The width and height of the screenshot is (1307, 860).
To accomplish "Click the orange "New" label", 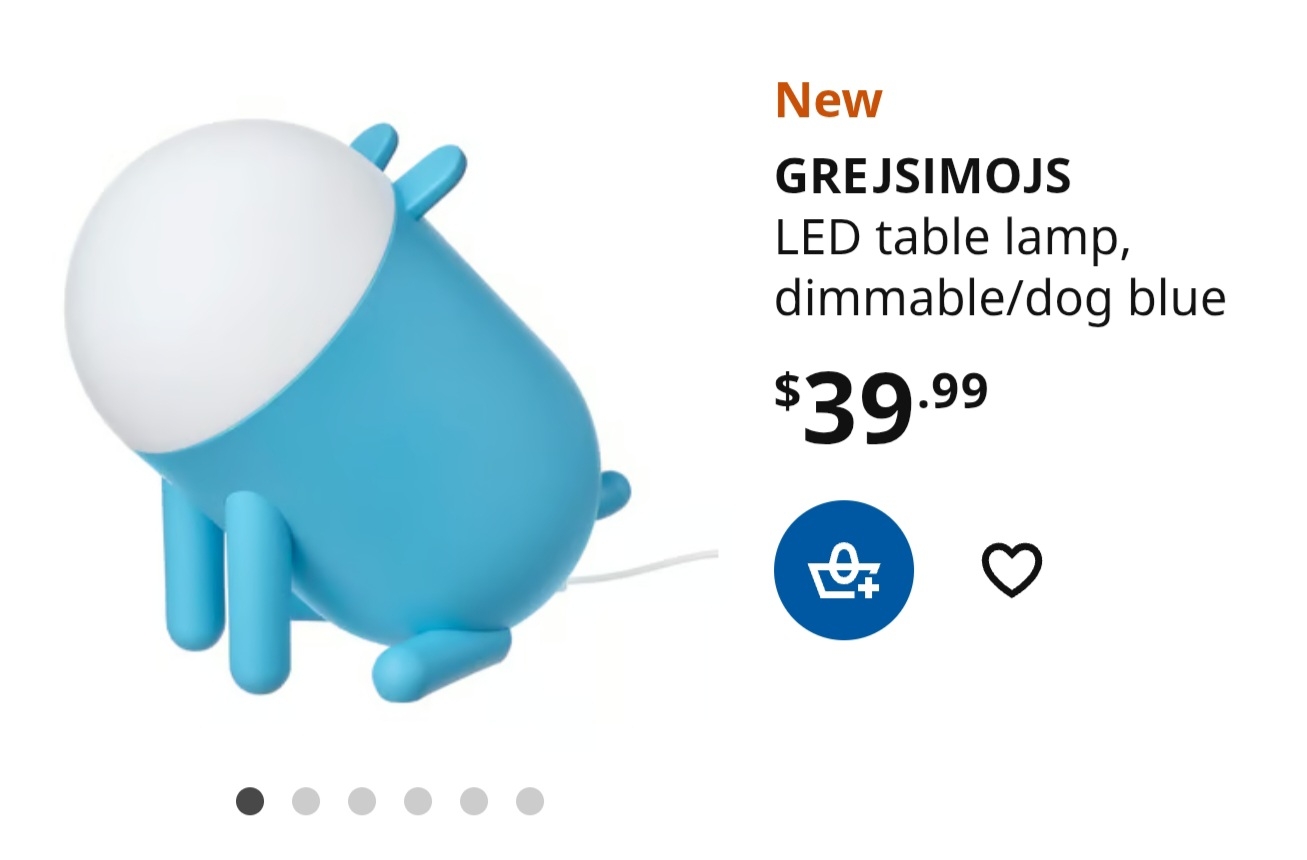I will 829,99.
